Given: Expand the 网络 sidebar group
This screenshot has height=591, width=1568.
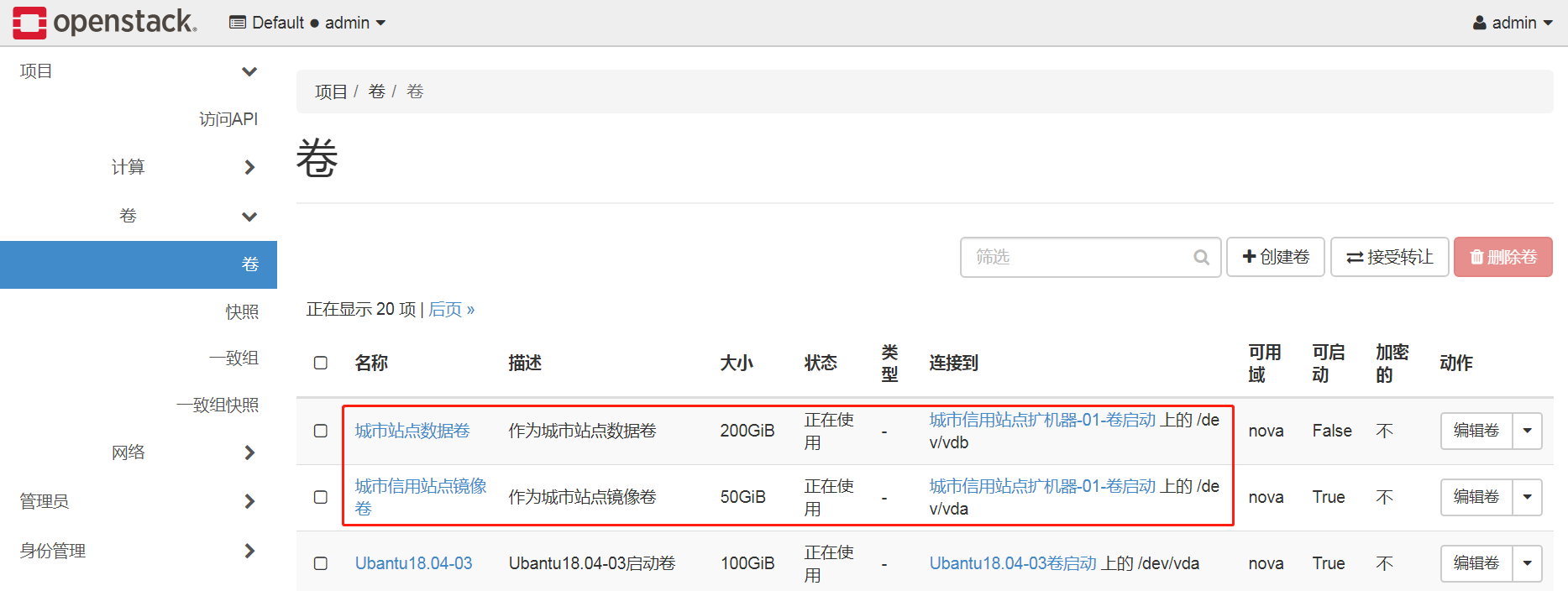Looking at the screenshot, I should [x=139, y=452].
